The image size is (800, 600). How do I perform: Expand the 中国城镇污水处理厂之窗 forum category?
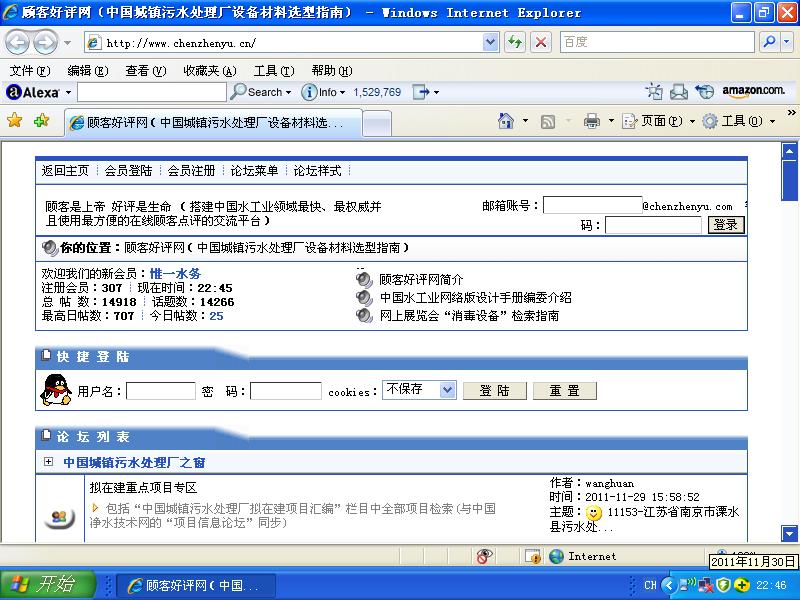pyautogui.click(x=48, y=461)
